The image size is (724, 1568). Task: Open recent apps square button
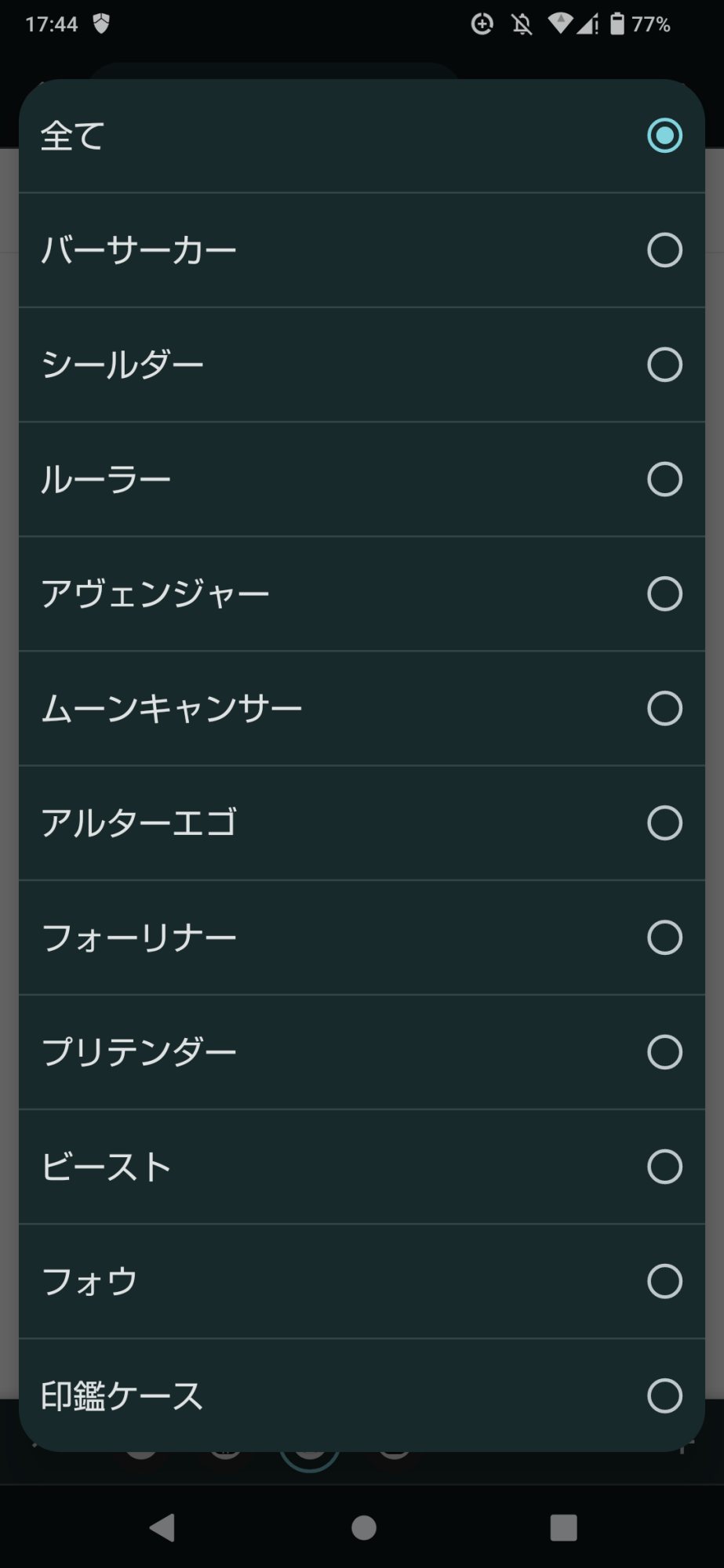point(563,1527)
